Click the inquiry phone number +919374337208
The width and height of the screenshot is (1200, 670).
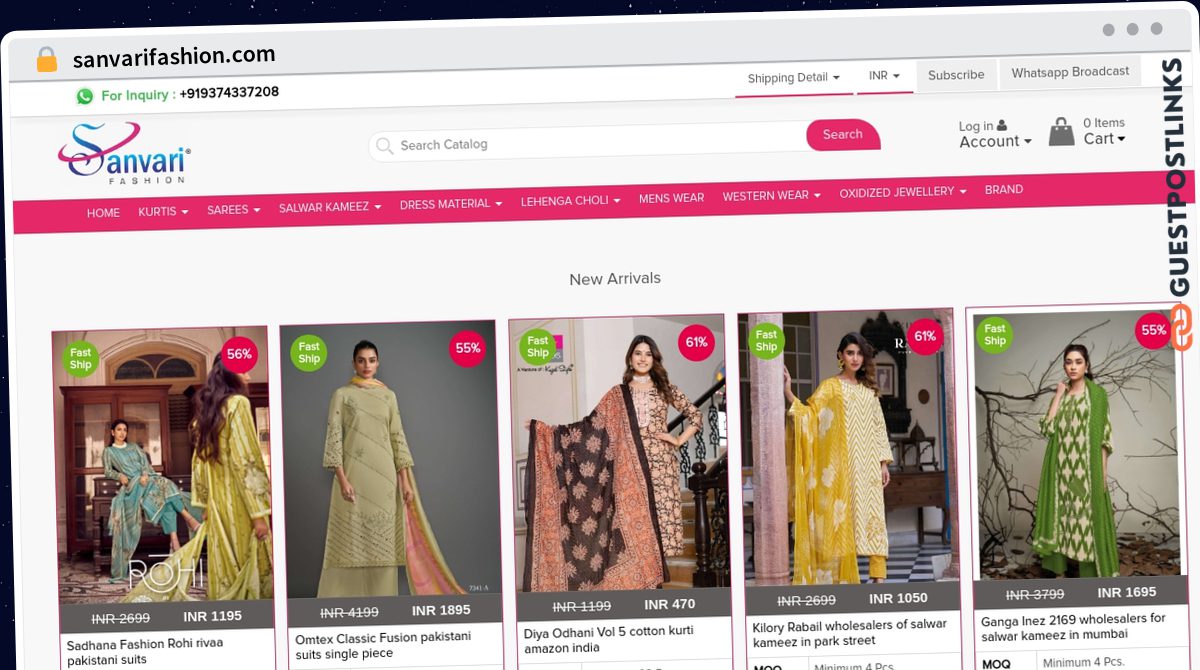coord(229,93)
